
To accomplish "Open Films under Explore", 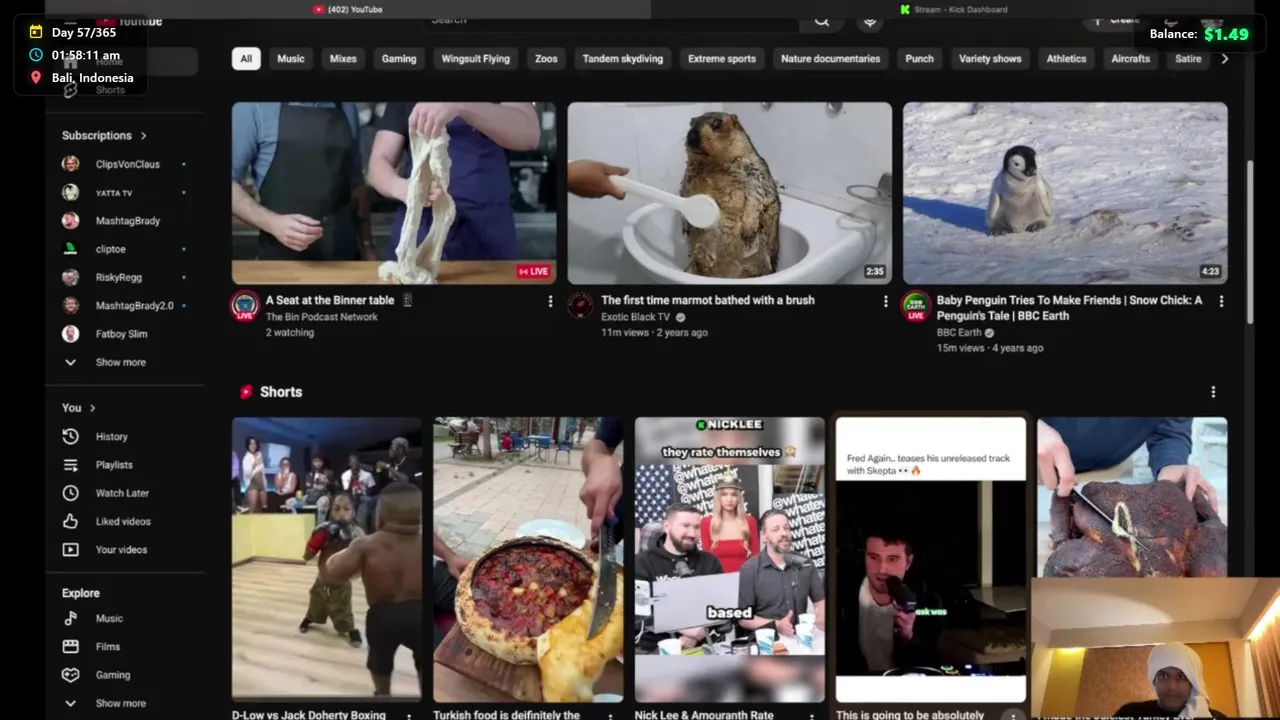I will [108, 647].
